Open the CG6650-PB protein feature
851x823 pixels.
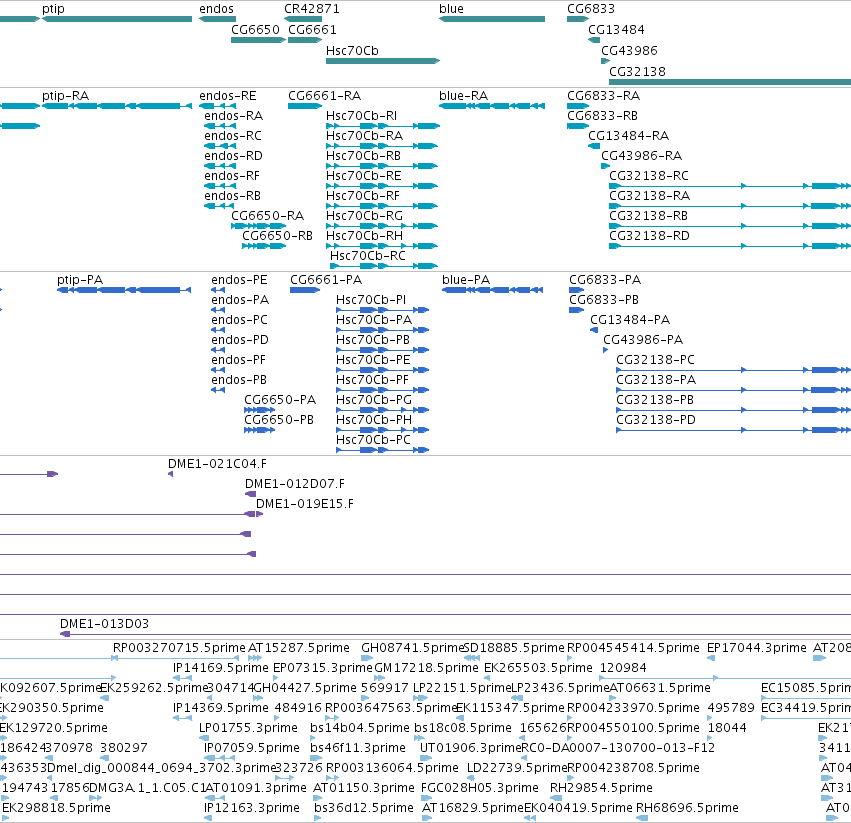[259, 430]
